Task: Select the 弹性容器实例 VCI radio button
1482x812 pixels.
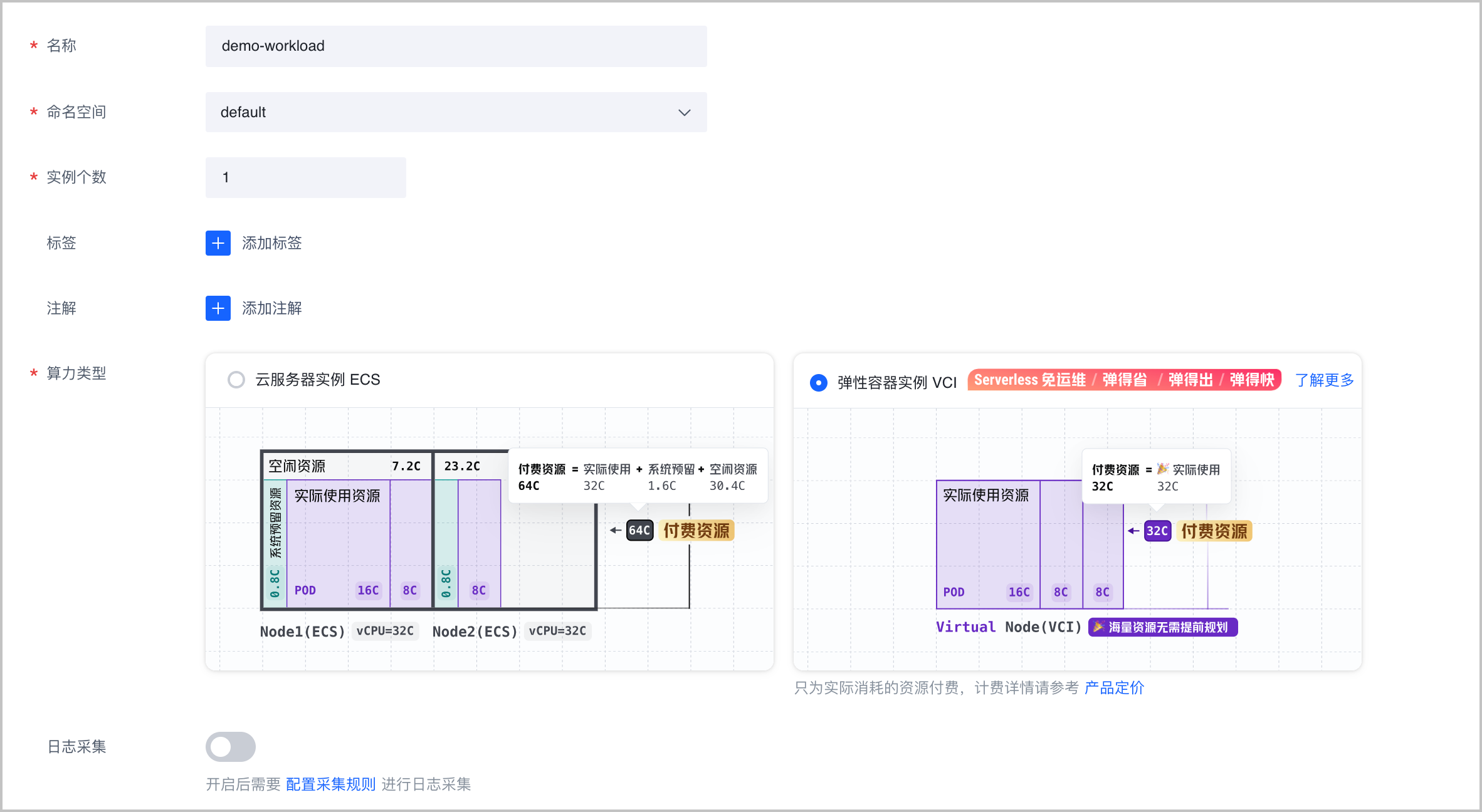Action: pos(819,382)
